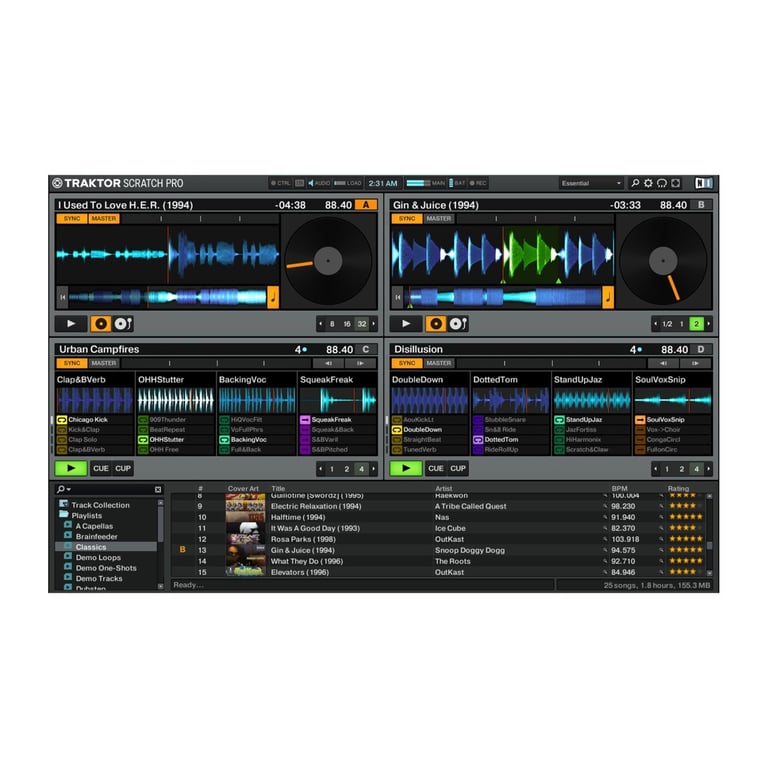Screen dimensions: 768x768
Task: Click the Traktor logo icon in the header
Action: click(x=57, y=183)
